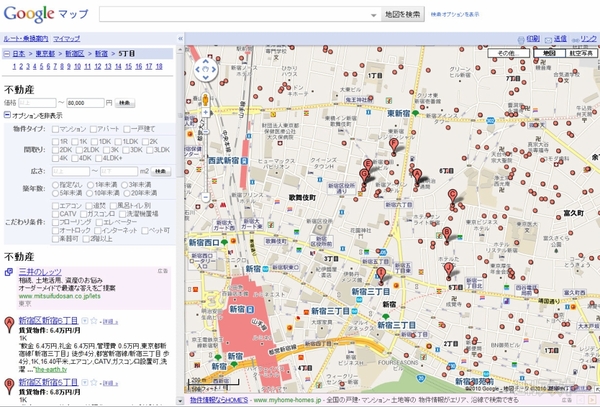
Task: Click the Google マップ logo
Action: (46, 14)
